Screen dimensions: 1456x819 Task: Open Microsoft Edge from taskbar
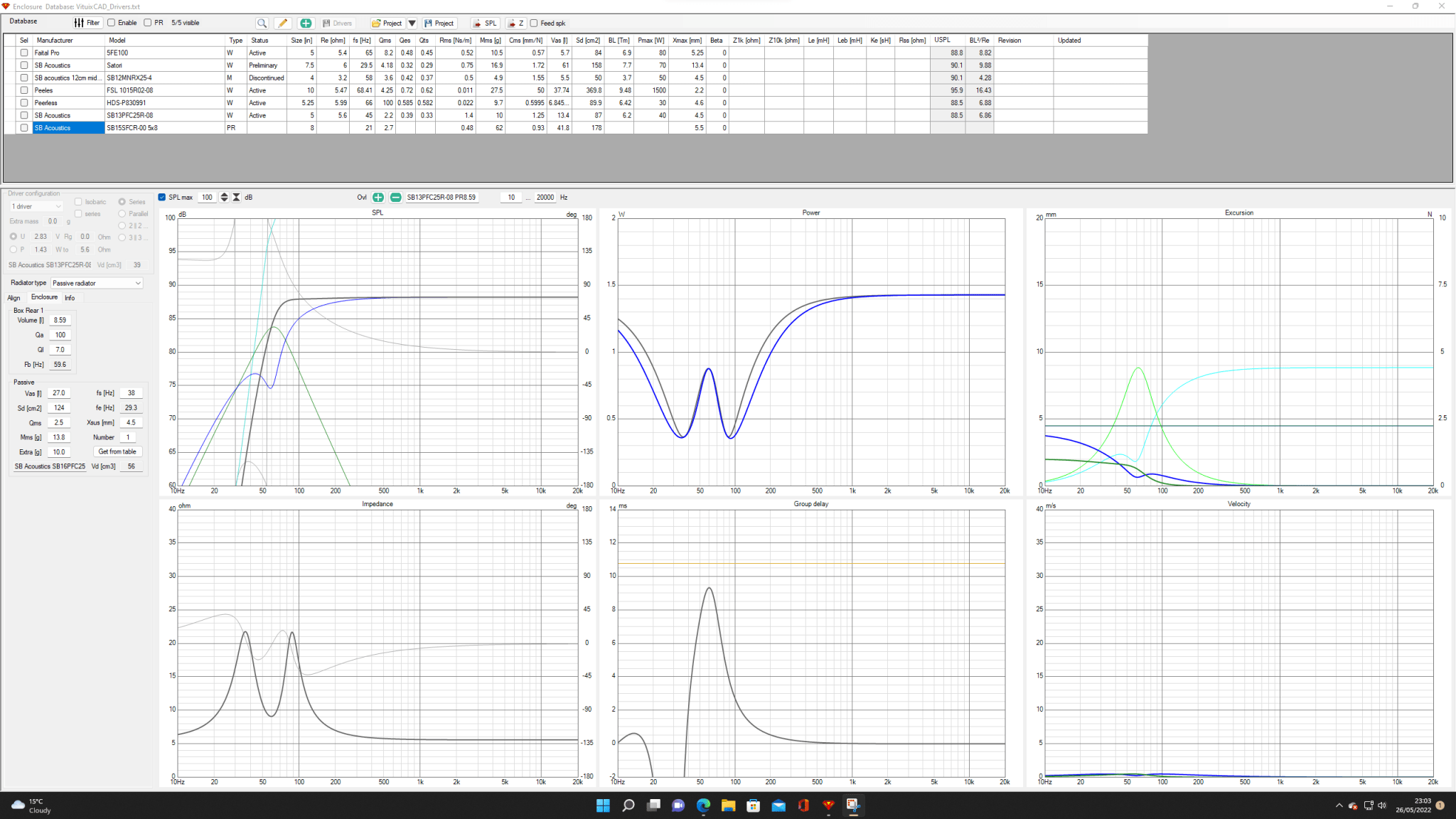click(x=703, y=805)
